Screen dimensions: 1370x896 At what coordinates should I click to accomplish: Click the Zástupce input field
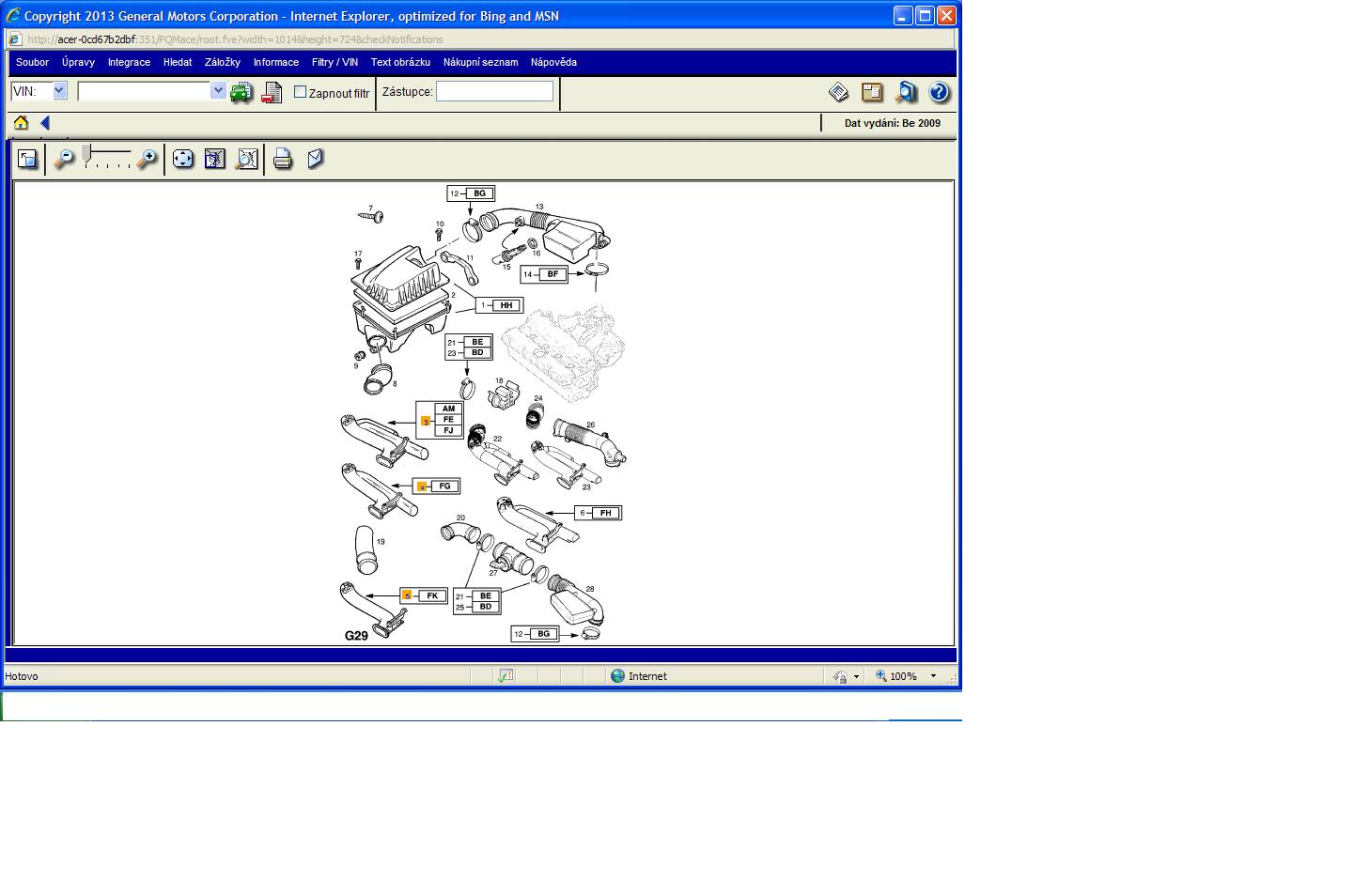(494, 91)
